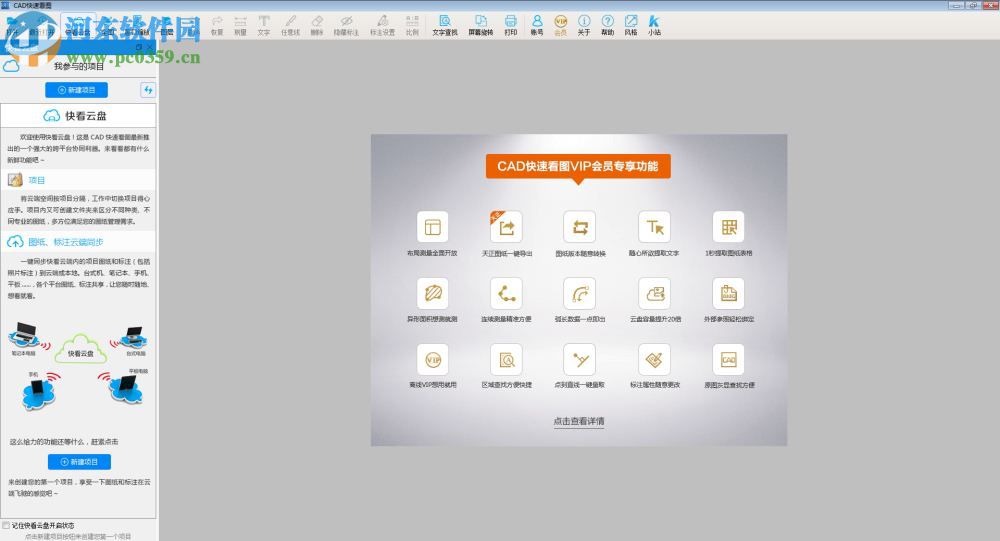Toggle 隐藏标注 hide annotations
Viewport: 1000px width, 541px height.
click(346, 26)
